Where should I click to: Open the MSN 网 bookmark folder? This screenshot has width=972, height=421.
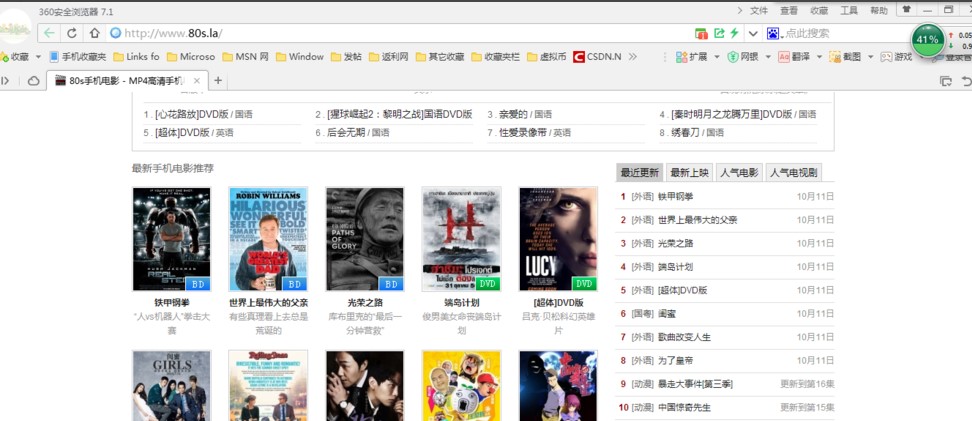[x=245, y=56]
